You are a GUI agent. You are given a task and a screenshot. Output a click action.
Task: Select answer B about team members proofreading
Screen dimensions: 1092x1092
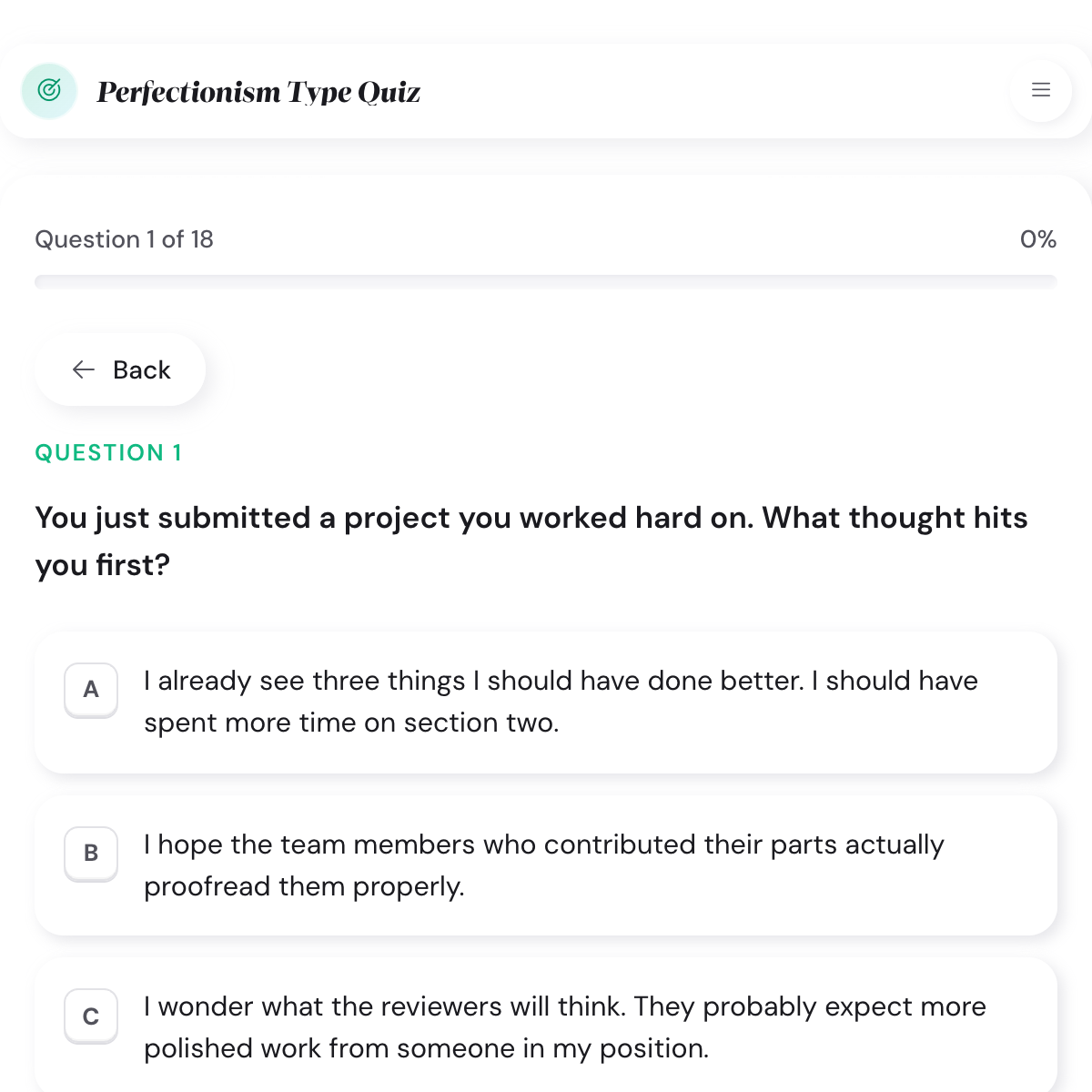(x=546, y=864)
